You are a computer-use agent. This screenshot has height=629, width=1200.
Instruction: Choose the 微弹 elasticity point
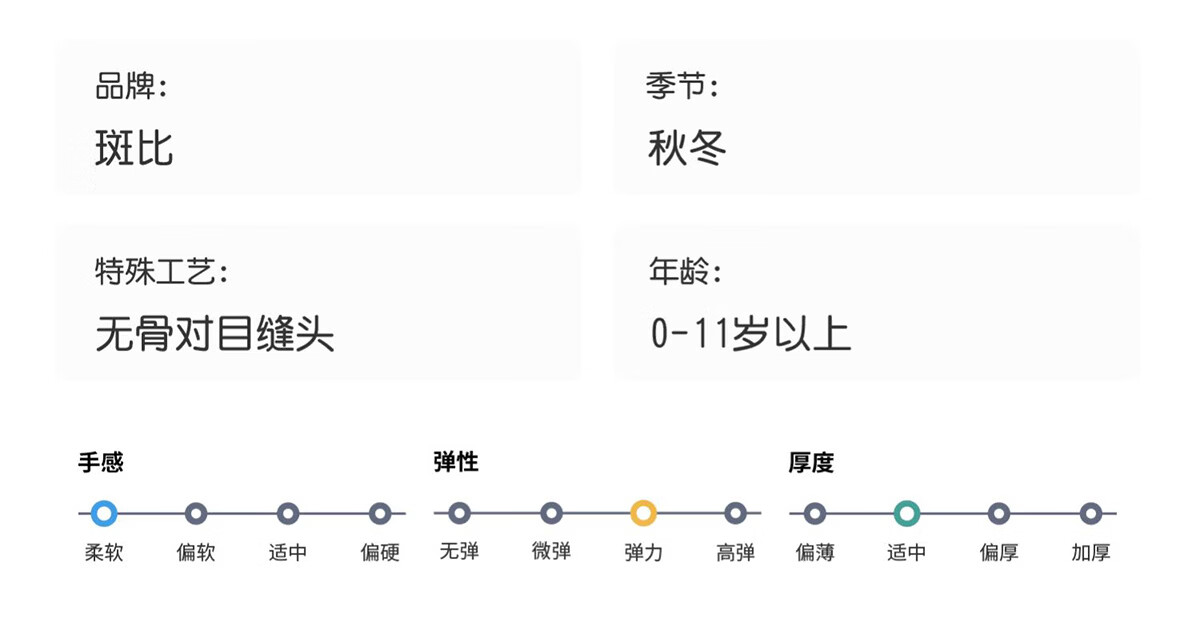point(551,514)
